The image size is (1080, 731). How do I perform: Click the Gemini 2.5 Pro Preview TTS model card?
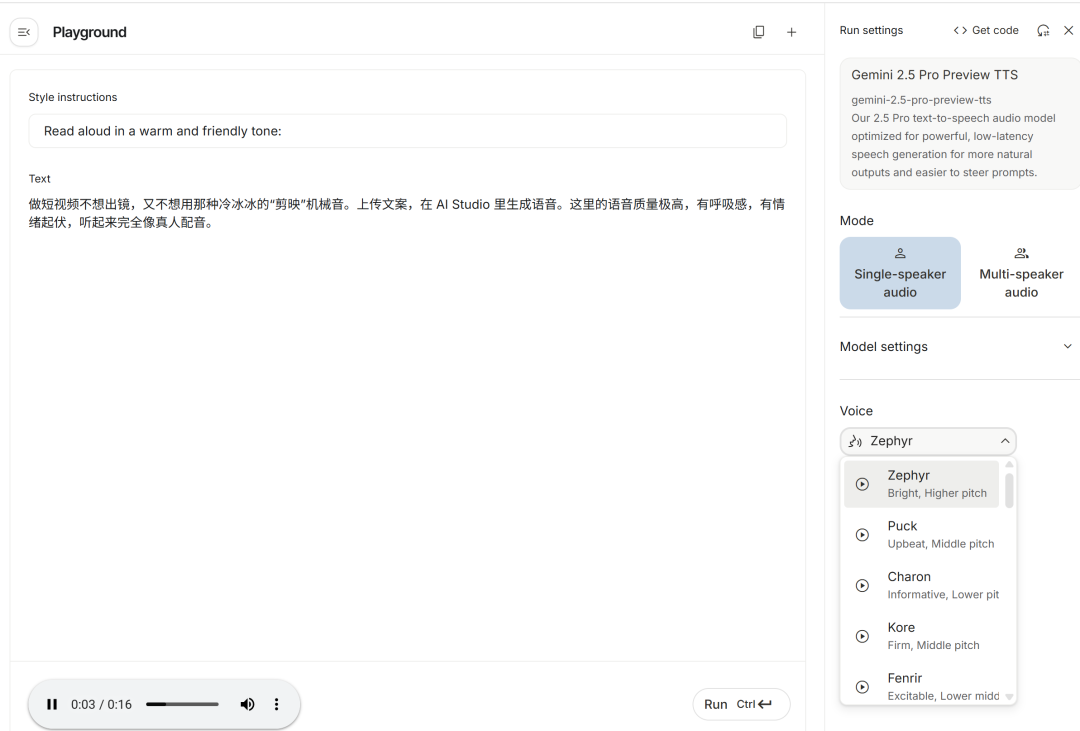tap(959, 123)
